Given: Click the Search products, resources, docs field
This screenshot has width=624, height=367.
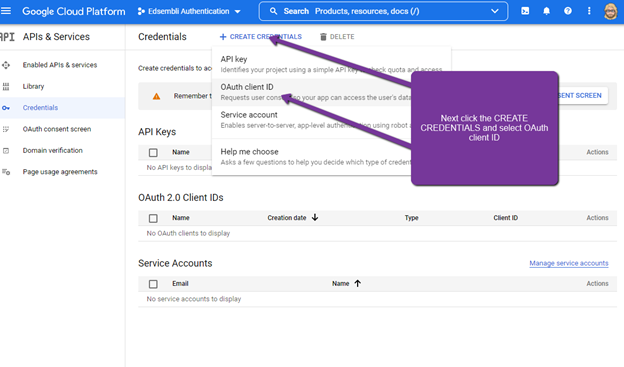Looking at the screenshot, I should tap(382, 11).
